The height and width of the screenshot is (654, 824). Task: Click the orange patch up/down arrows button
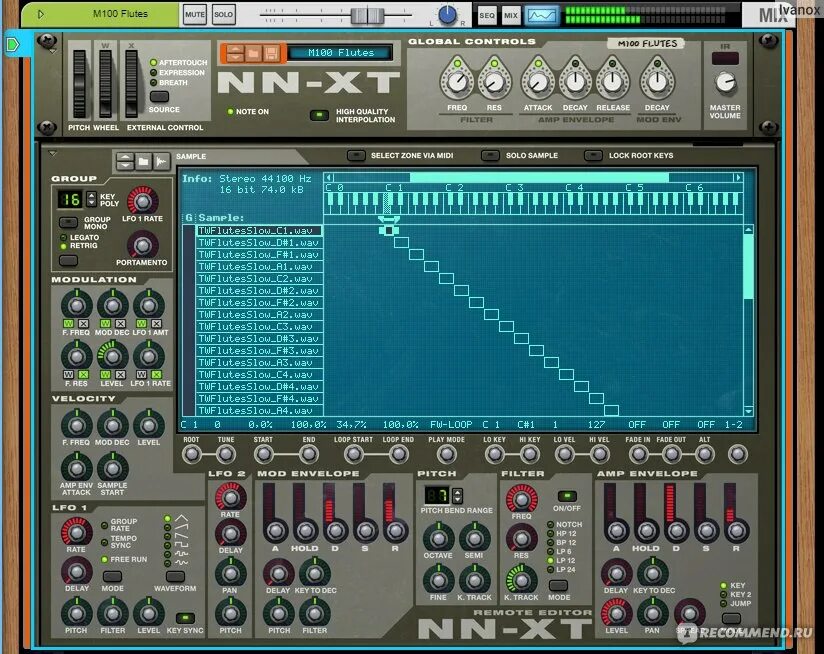point(235,53)
